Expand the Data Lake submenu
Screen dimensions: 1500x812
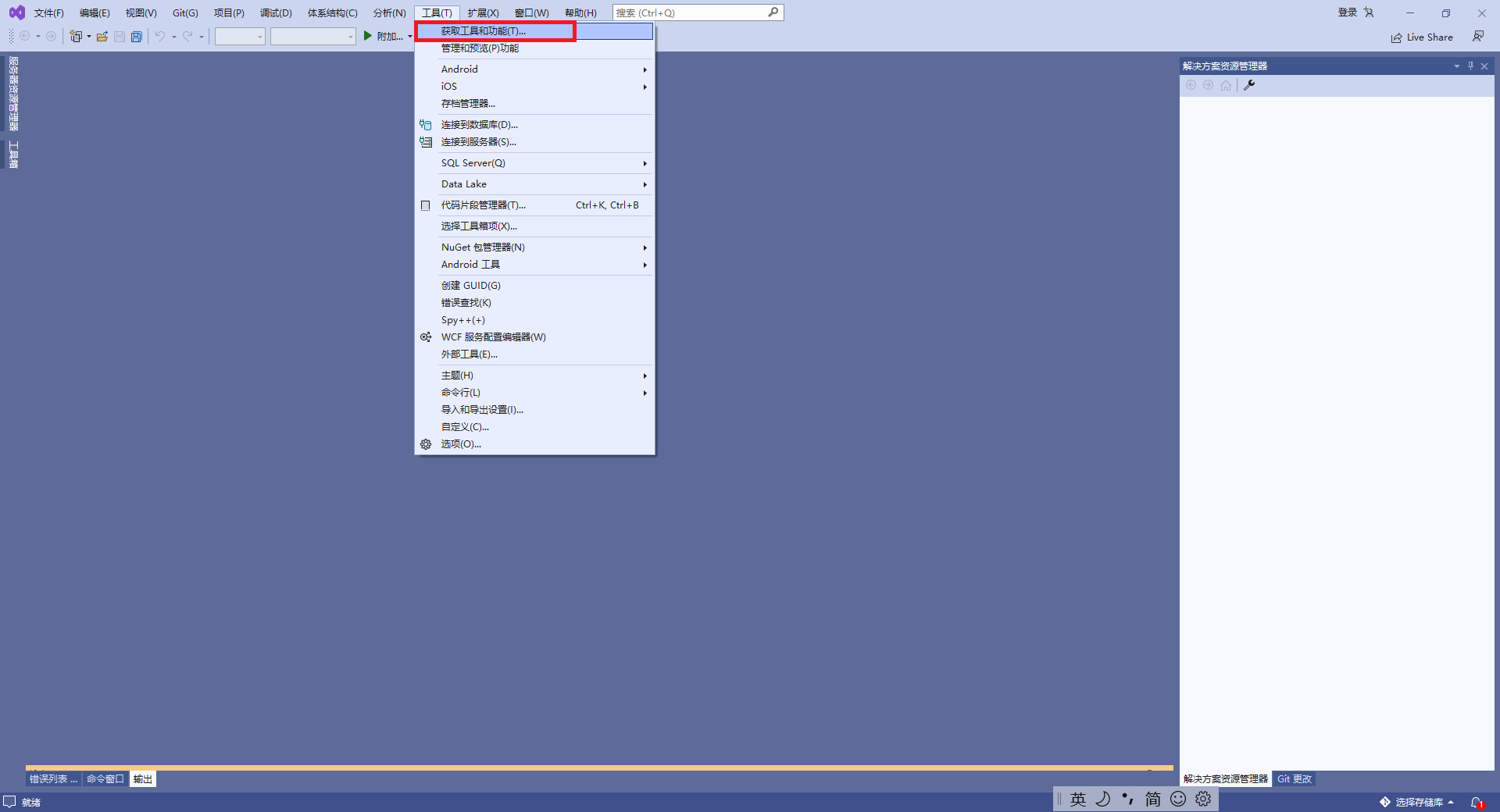pyautogui.click(x=535, y=184)
